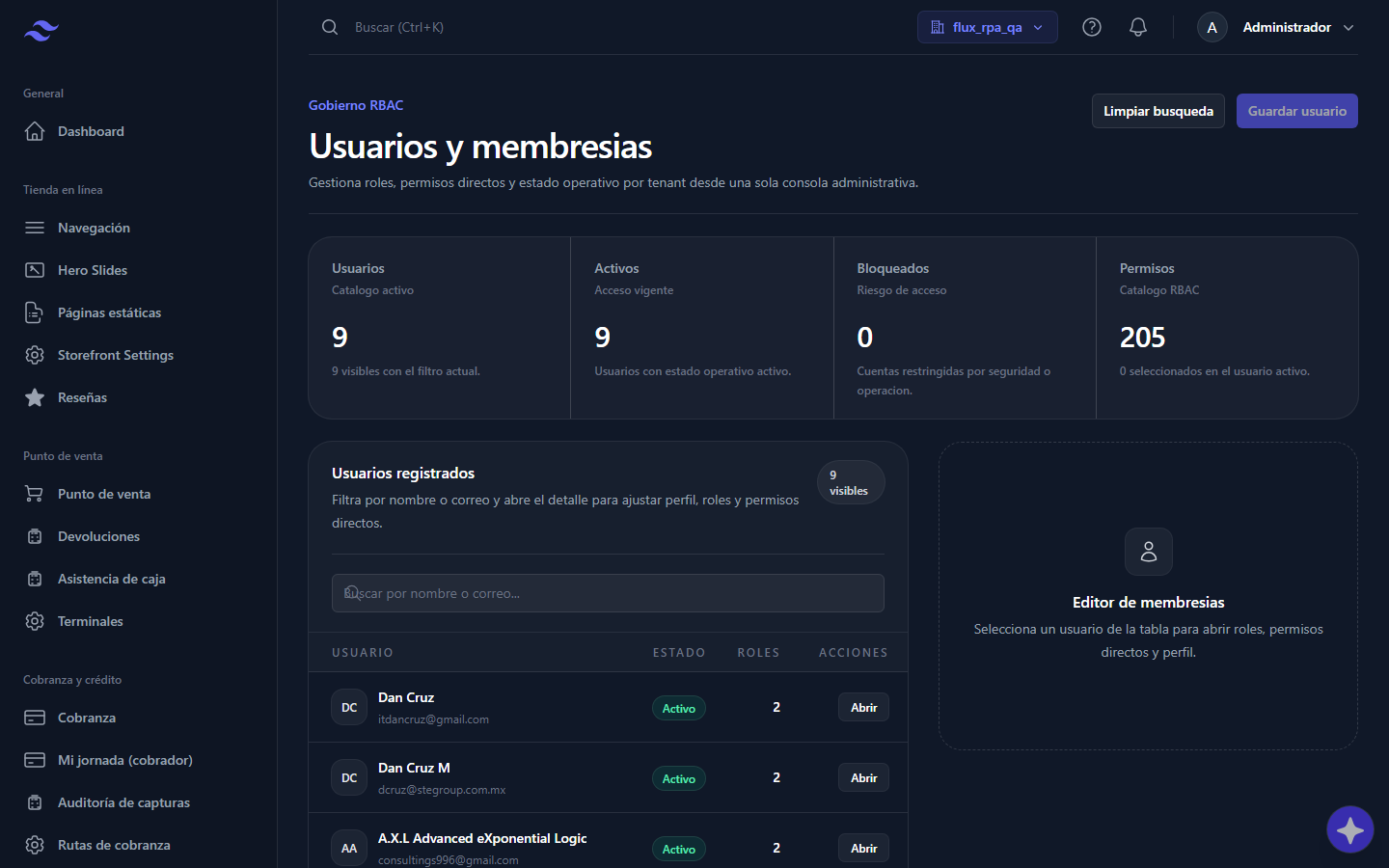The image size is (1389, 868).
Task: Click the Gobierno RBAC breadcrumb text
Action: coord(356,105)
